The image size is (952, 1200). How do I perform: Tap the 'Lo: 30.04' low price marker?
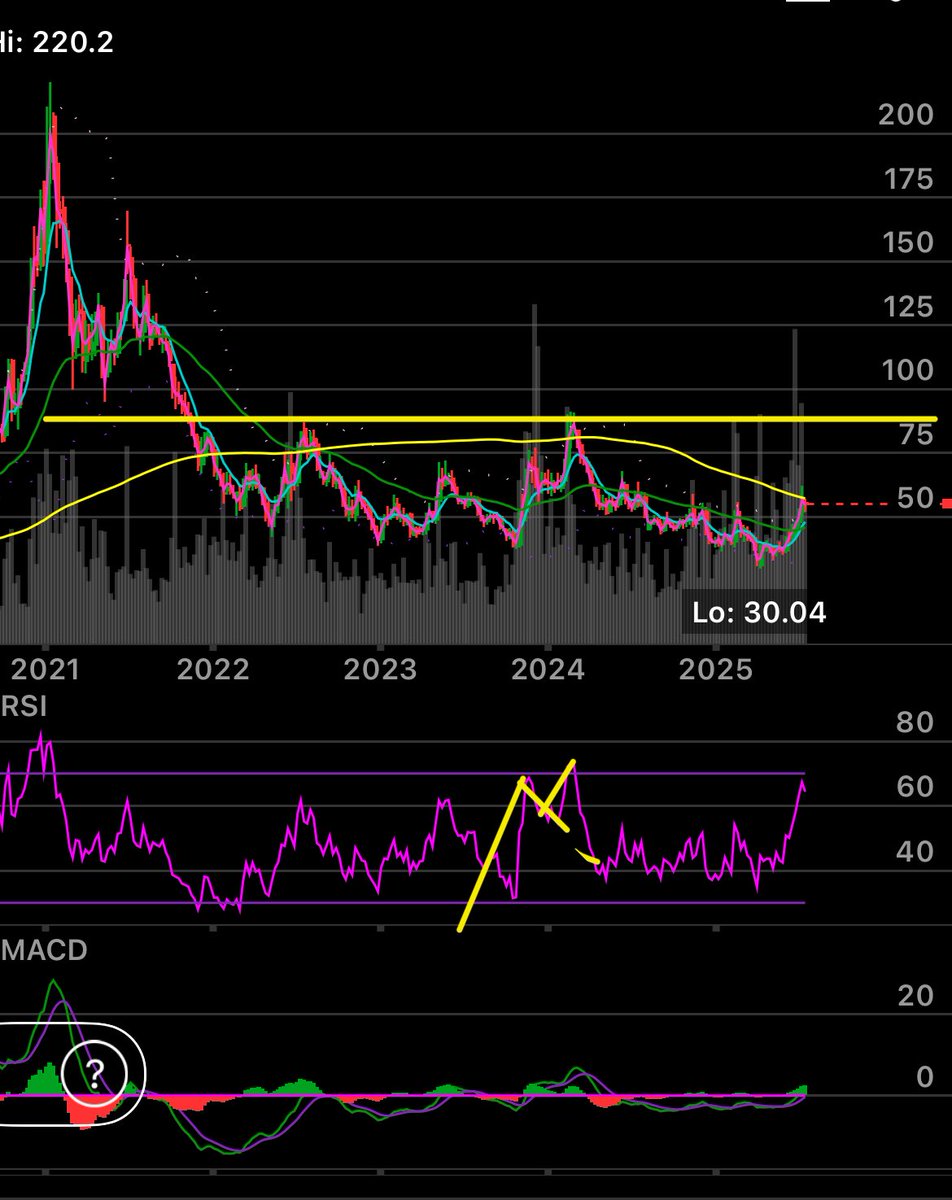pyautogui.click(x=761, y=613)
